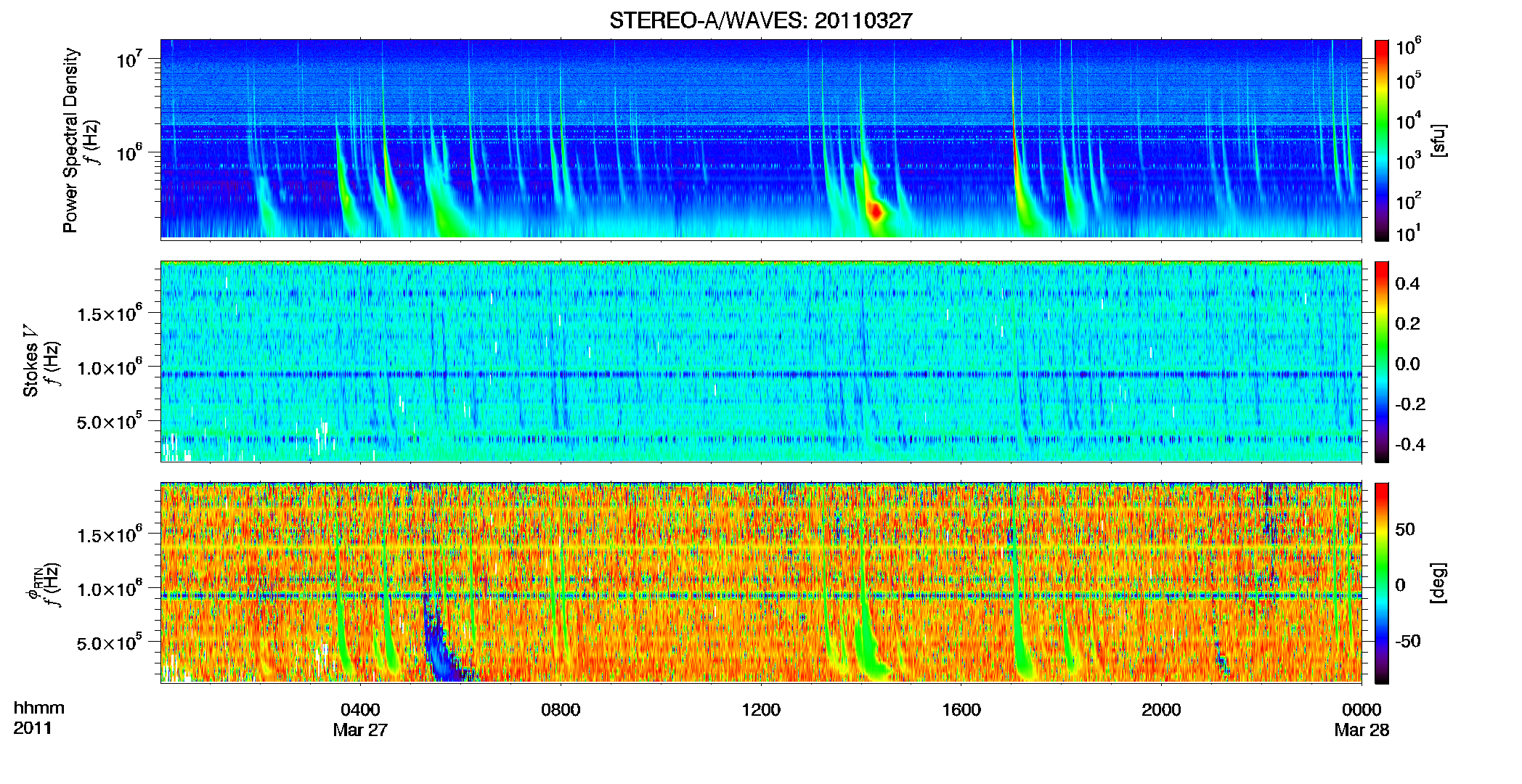Click 5.0×10^5 tick of Stokes V panel
The width and height of the screenshot is (1522, 784).
[x=110, y=420]
